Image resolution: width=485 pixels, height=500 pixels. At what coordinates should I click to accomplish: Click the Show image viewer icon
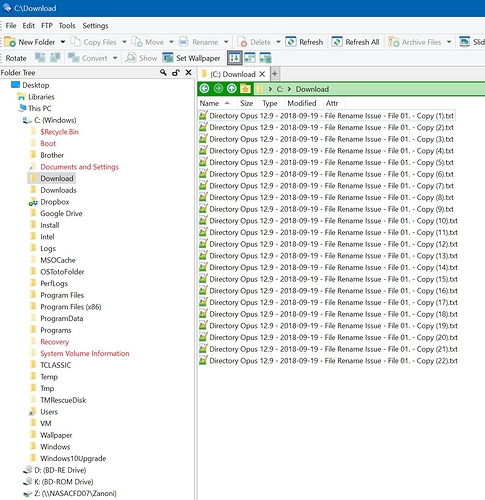131,58
